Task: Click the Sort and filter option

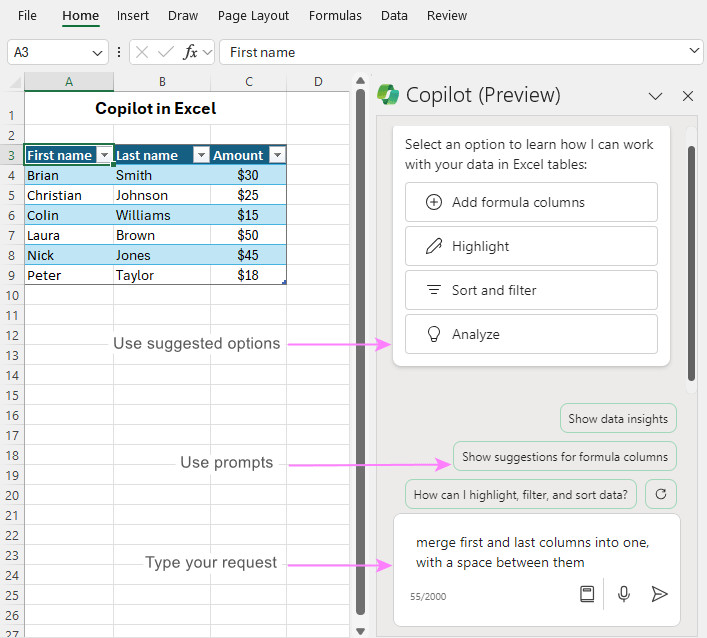Action: pyautogui.click(x=531, y=290)
